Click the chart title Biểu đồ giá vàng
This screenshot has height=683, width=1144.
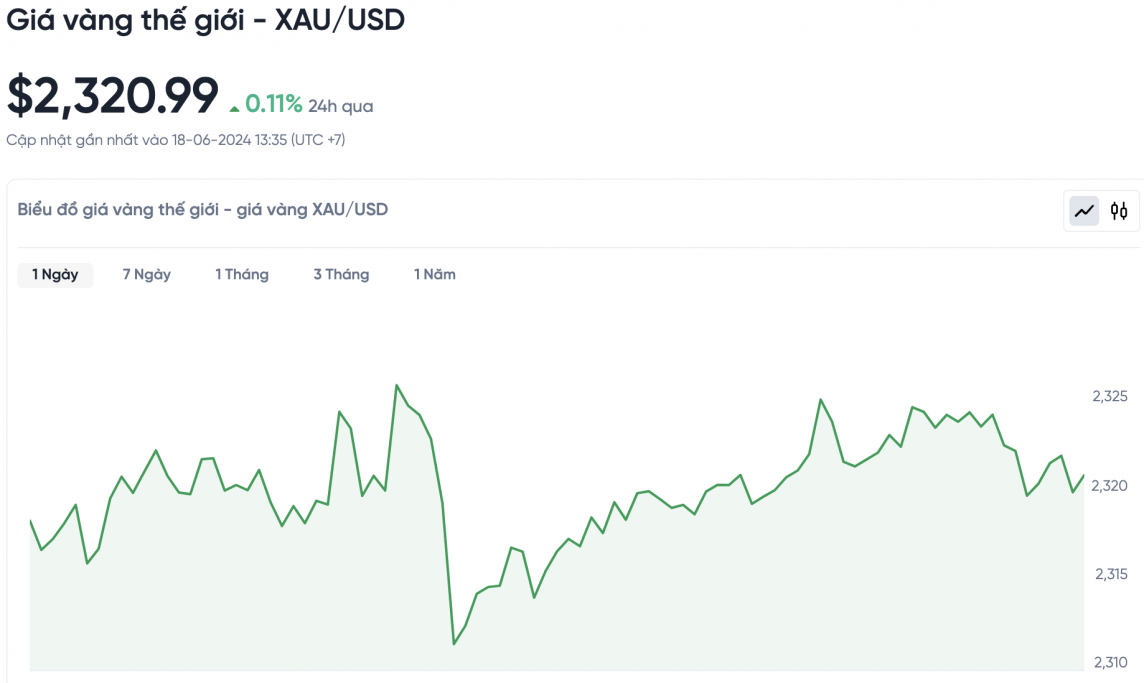pyautogui.click(x=203, y=209)
